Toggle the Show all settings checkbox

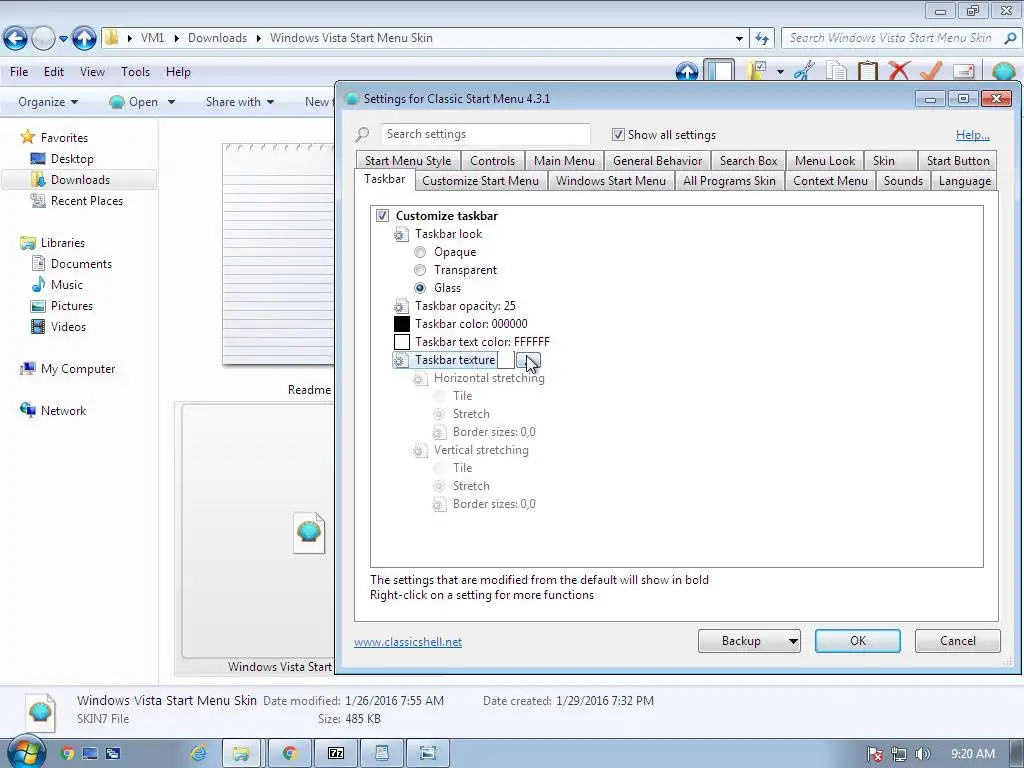(618, 135)
